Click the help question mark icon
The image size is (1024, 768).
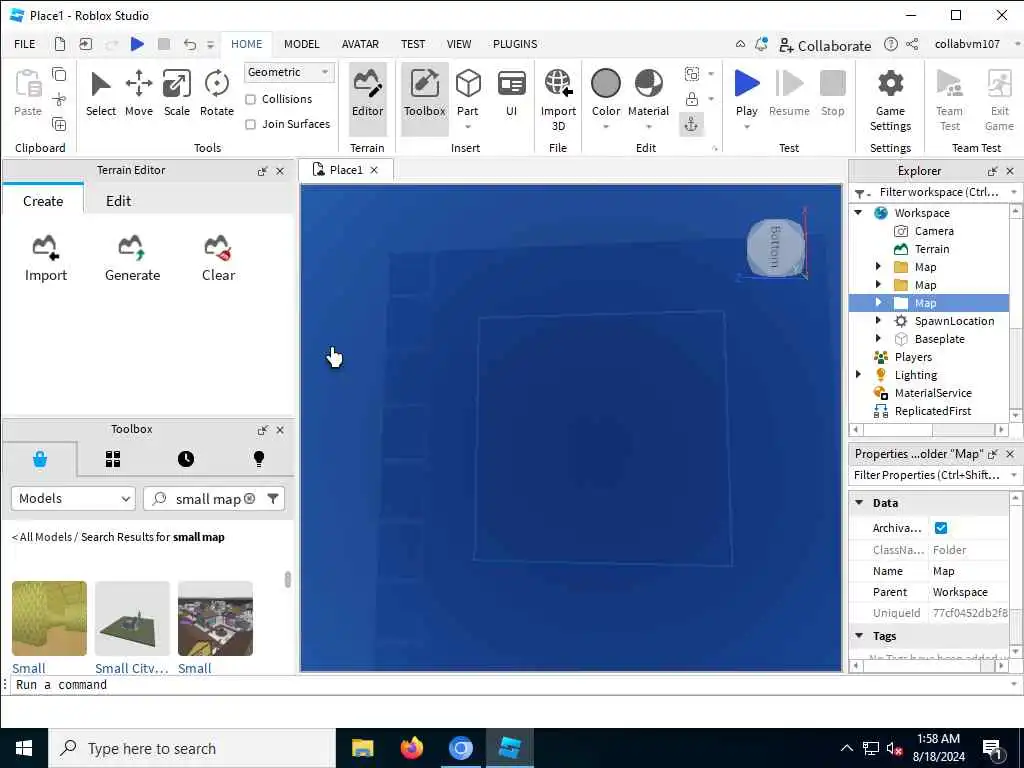pos(891,44)
